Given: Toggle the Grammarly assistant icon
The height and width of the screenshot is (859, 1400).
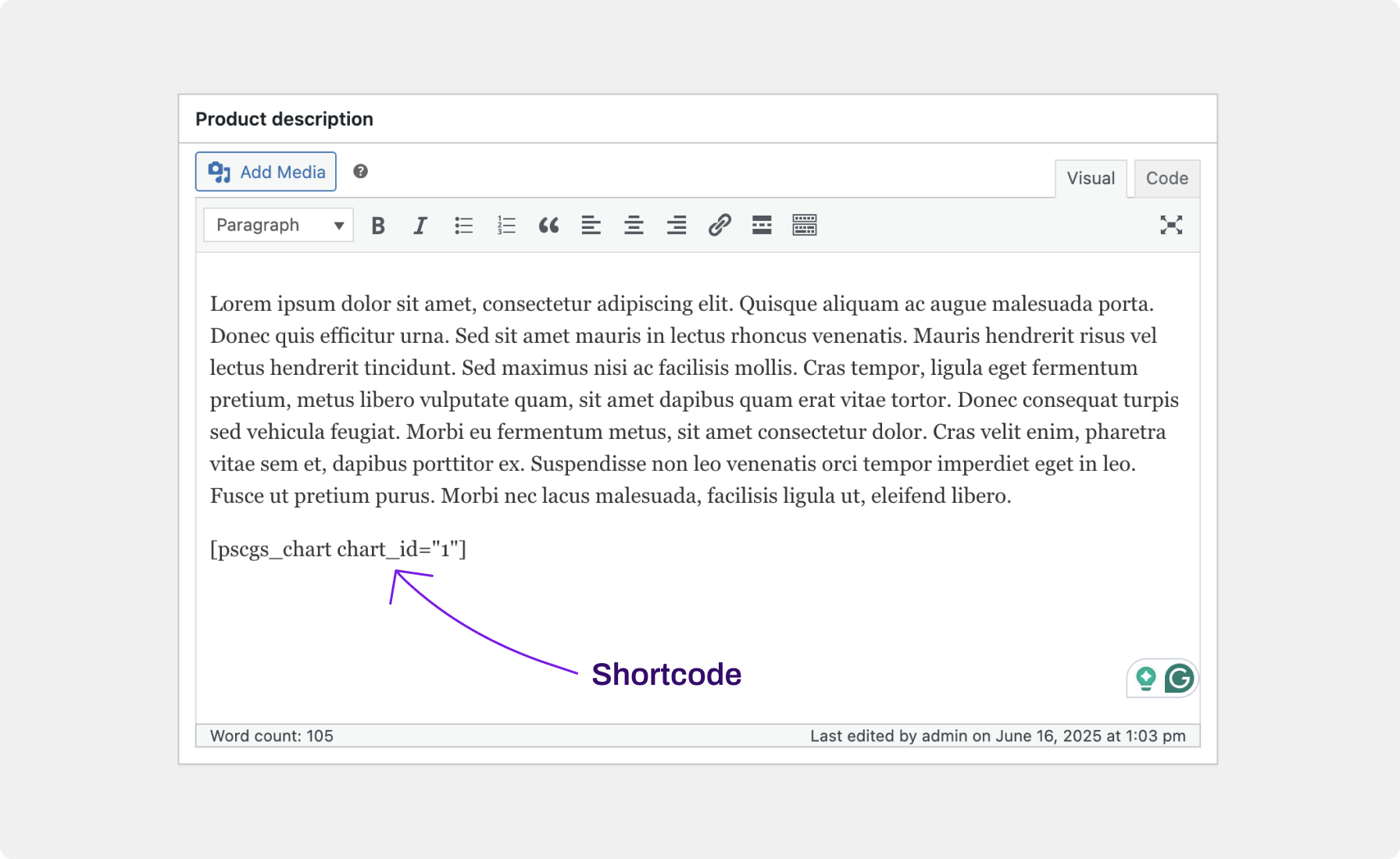Looking at the screenshot, I should click(x=1177, y=679).
